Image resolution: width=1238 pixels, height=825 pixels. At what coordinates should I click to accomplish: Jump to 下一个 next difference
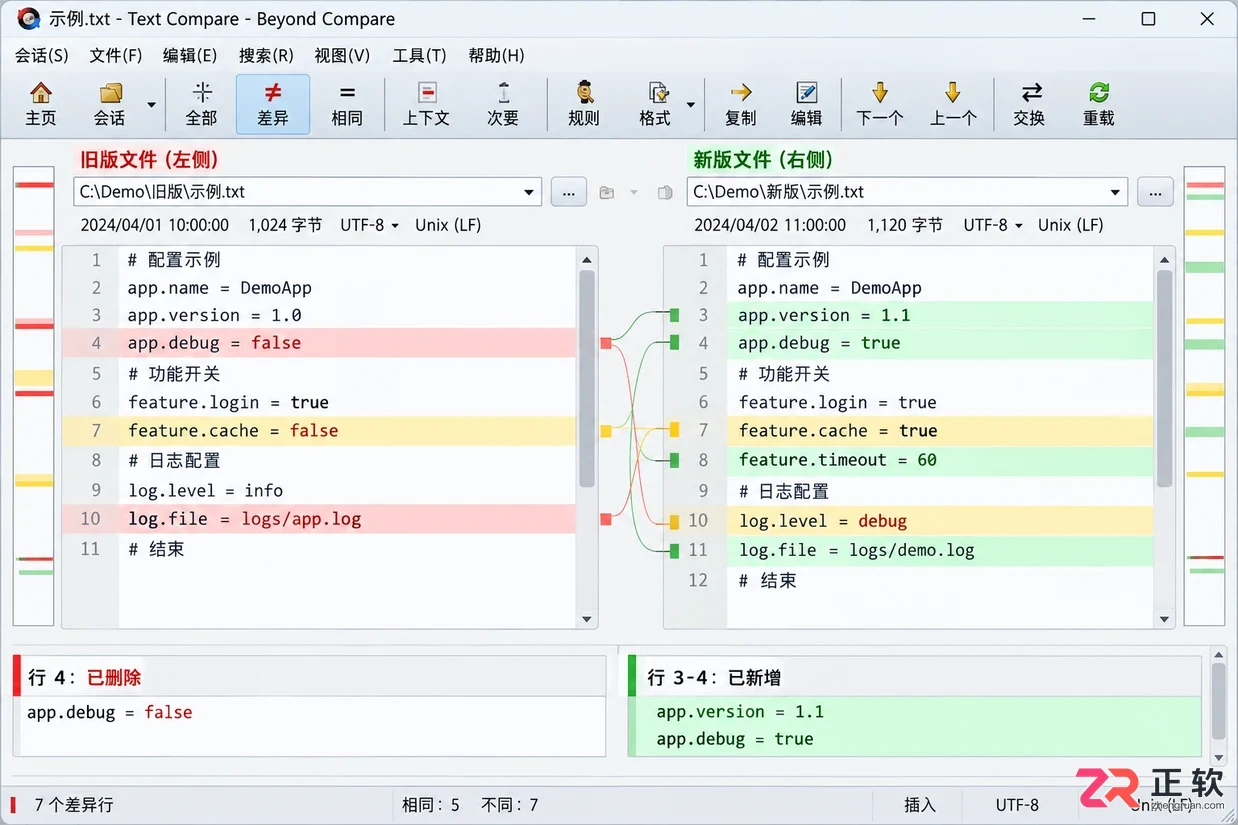point(880,104)
